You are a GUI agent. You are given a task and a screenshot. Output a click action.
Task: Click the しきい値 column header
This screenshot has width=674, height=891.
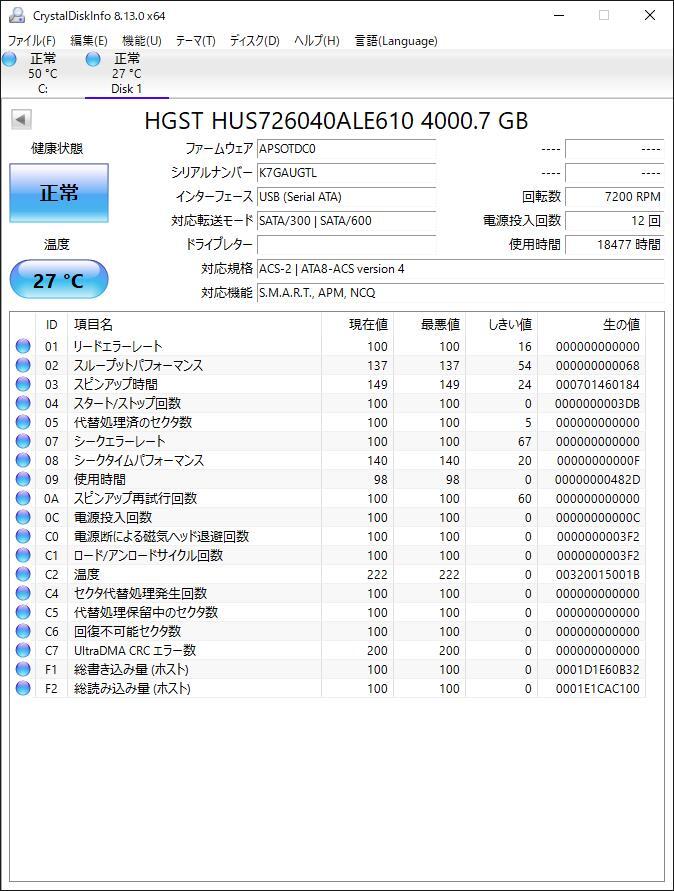click(501, 324)
